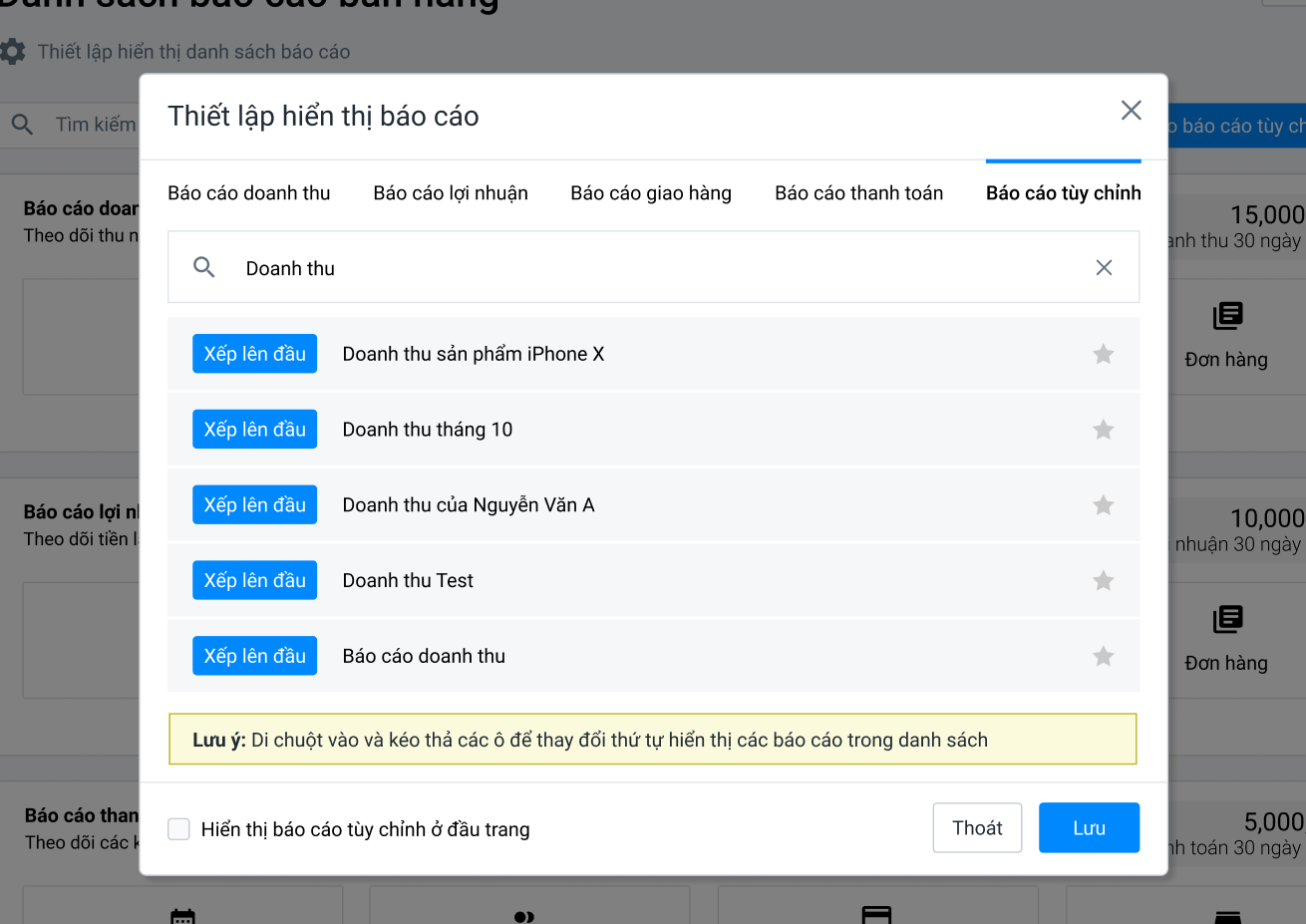Screen dimensions: 1306x924
Task: Open Thiết lập hiển thị danh sách báo cáo link
Action: coord(194,52)
